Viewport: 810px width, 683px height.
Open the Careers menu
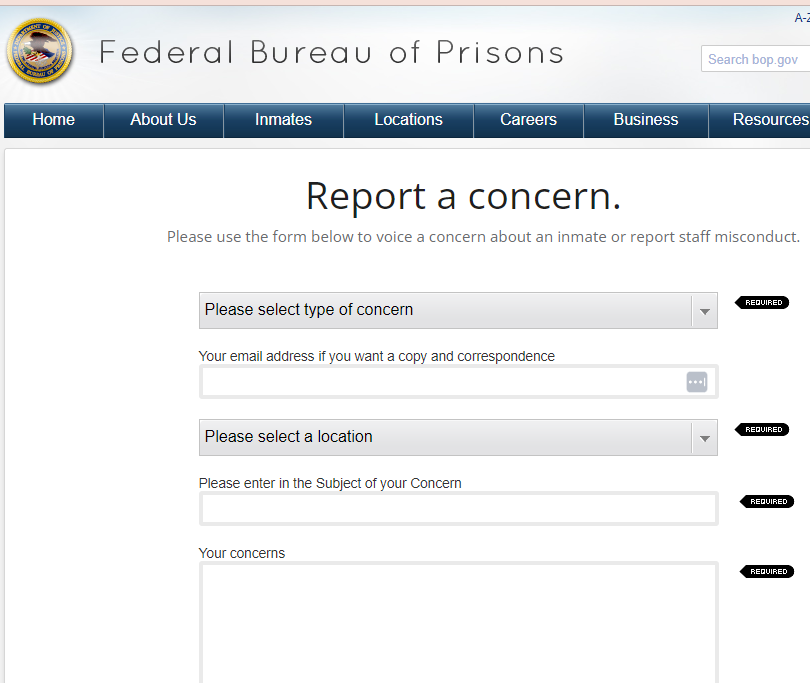[x=528, y=120]
